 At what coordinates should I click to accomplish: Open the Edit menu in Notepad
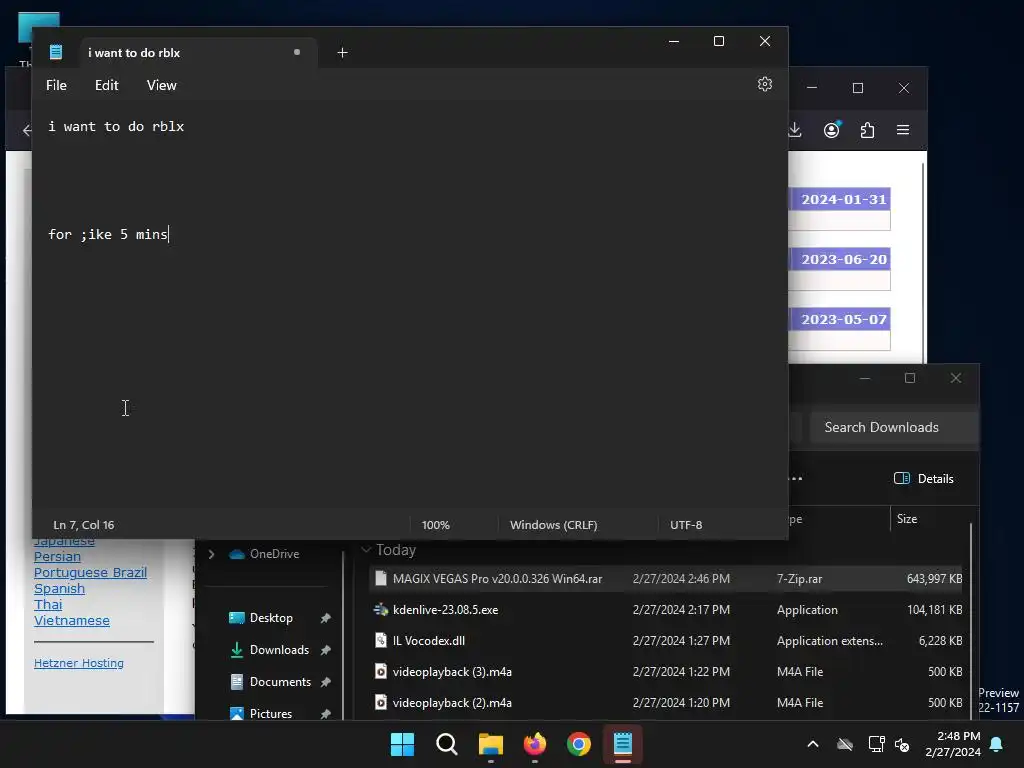[x=106, y=86]
